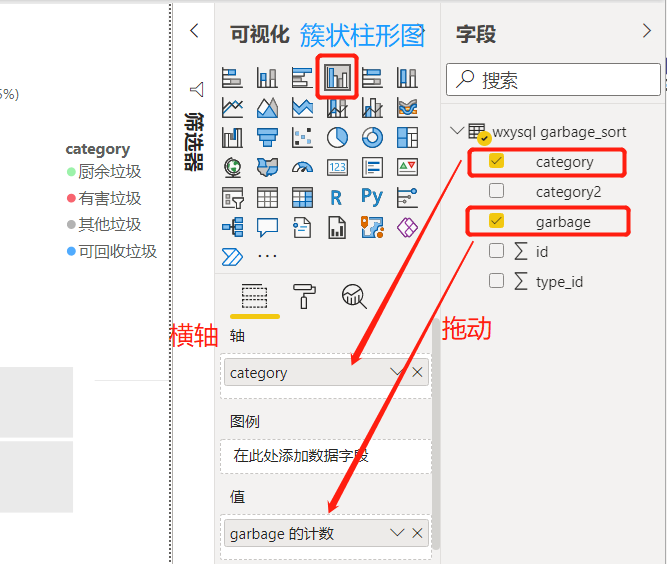667x564 pixels.
Task: Select the scatter chart visual
Action: [302, 137]
